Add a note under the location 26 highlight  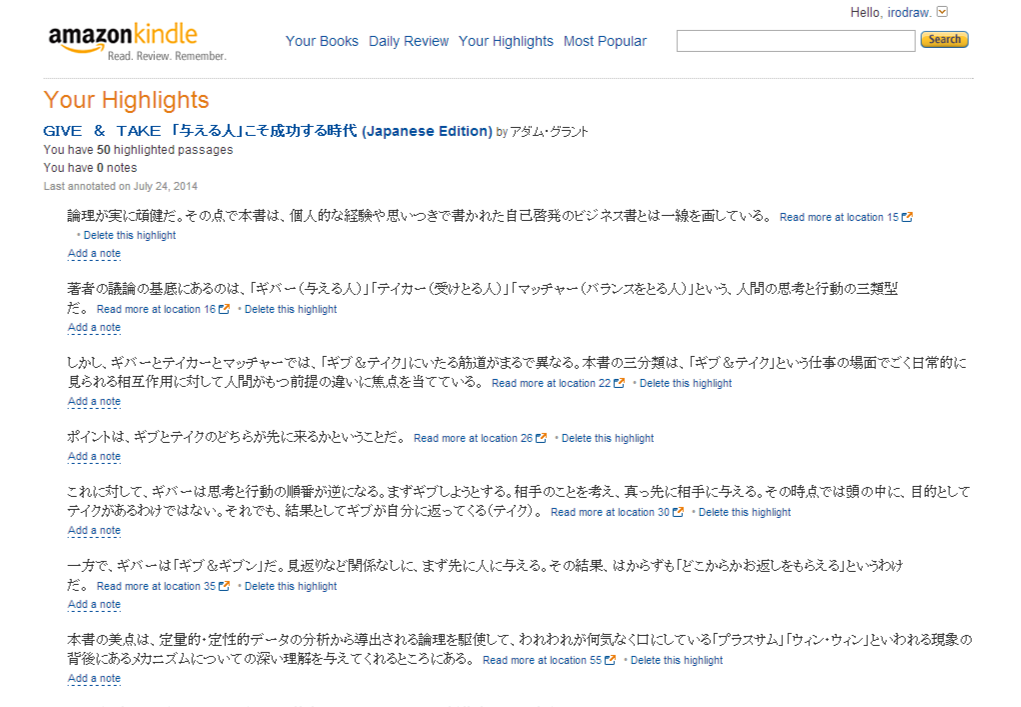pos(94,457)
